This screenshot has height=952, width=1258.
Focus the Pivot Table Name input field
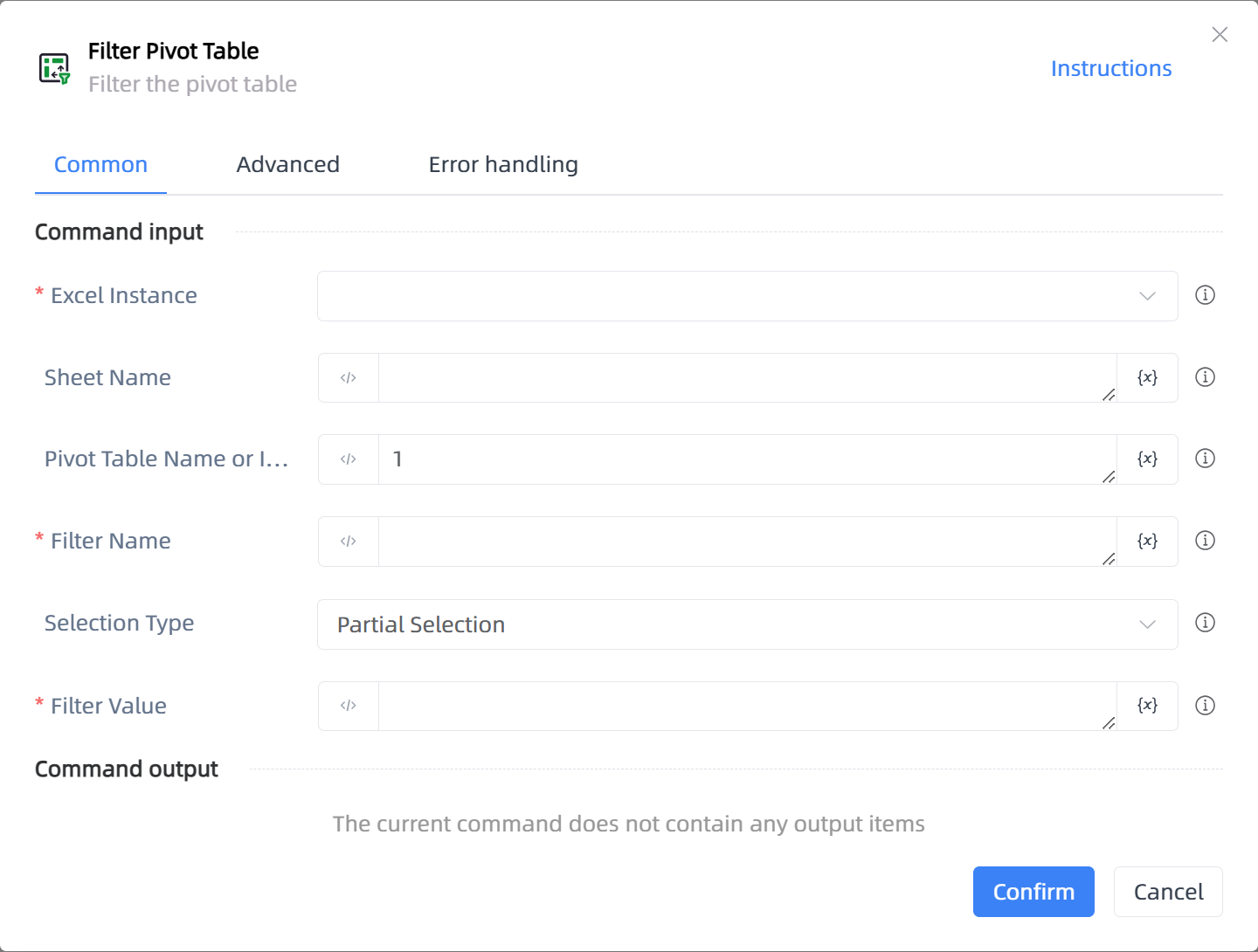coord(747,459)
